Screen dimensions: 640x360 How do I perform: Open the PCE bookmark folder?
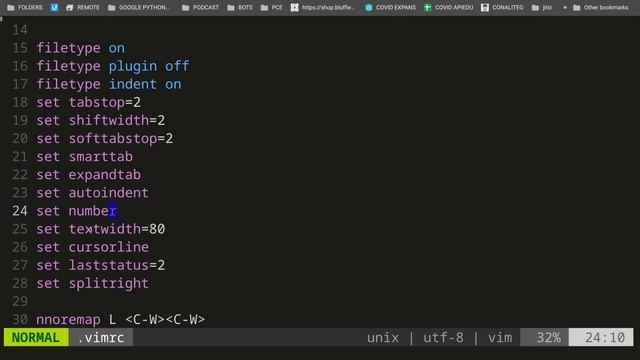tap(271, 7)
